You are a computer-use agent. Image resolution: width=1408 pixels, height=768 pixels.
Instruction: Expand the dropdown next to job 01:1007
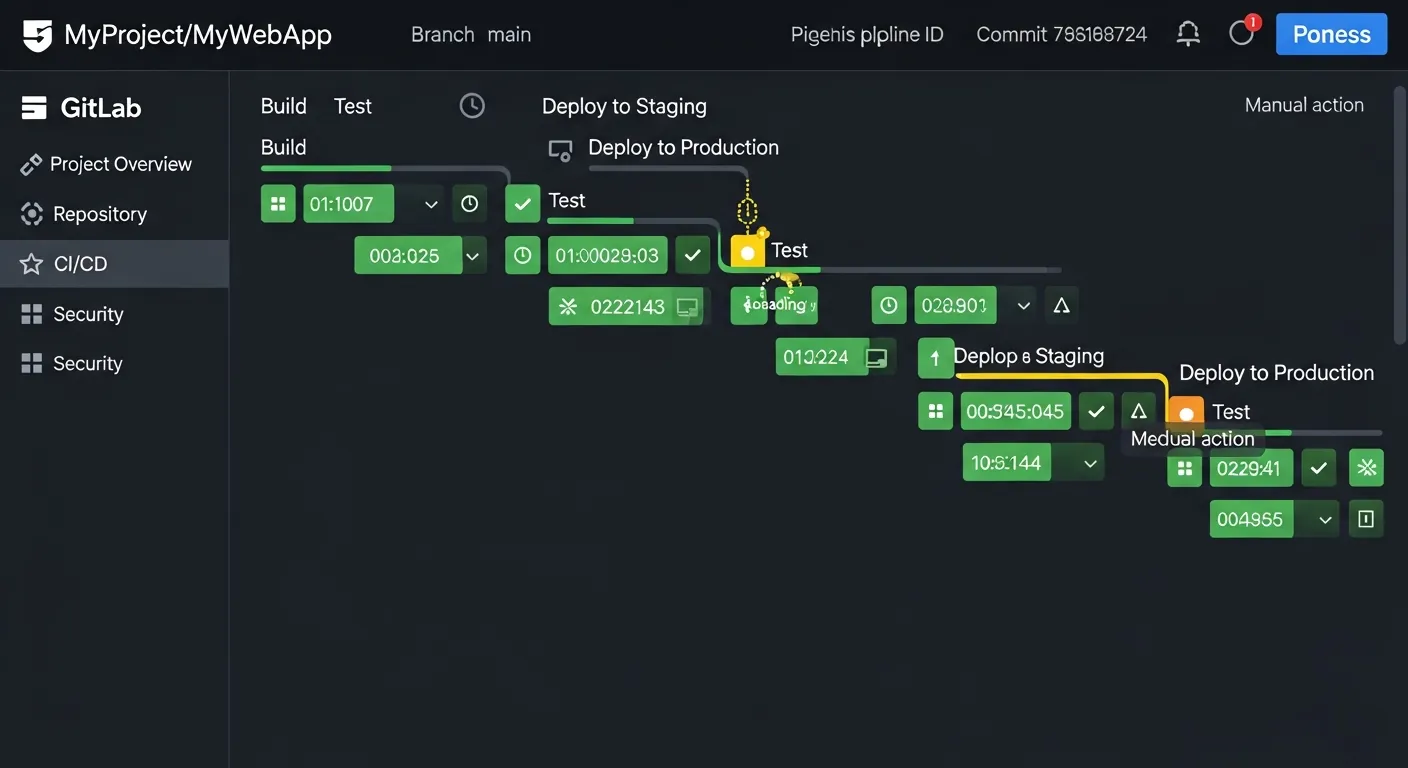coord(430,203)
